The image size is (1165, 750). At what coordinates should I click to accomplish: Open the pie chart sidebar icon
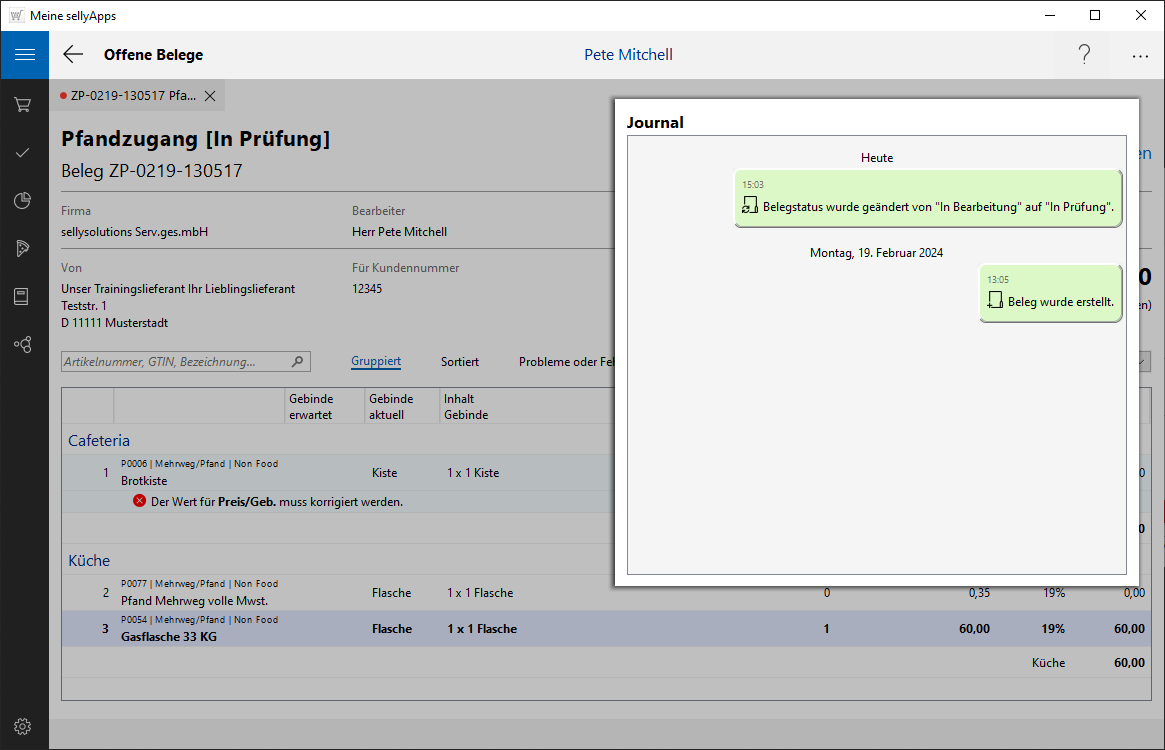(x=23, y=201)
